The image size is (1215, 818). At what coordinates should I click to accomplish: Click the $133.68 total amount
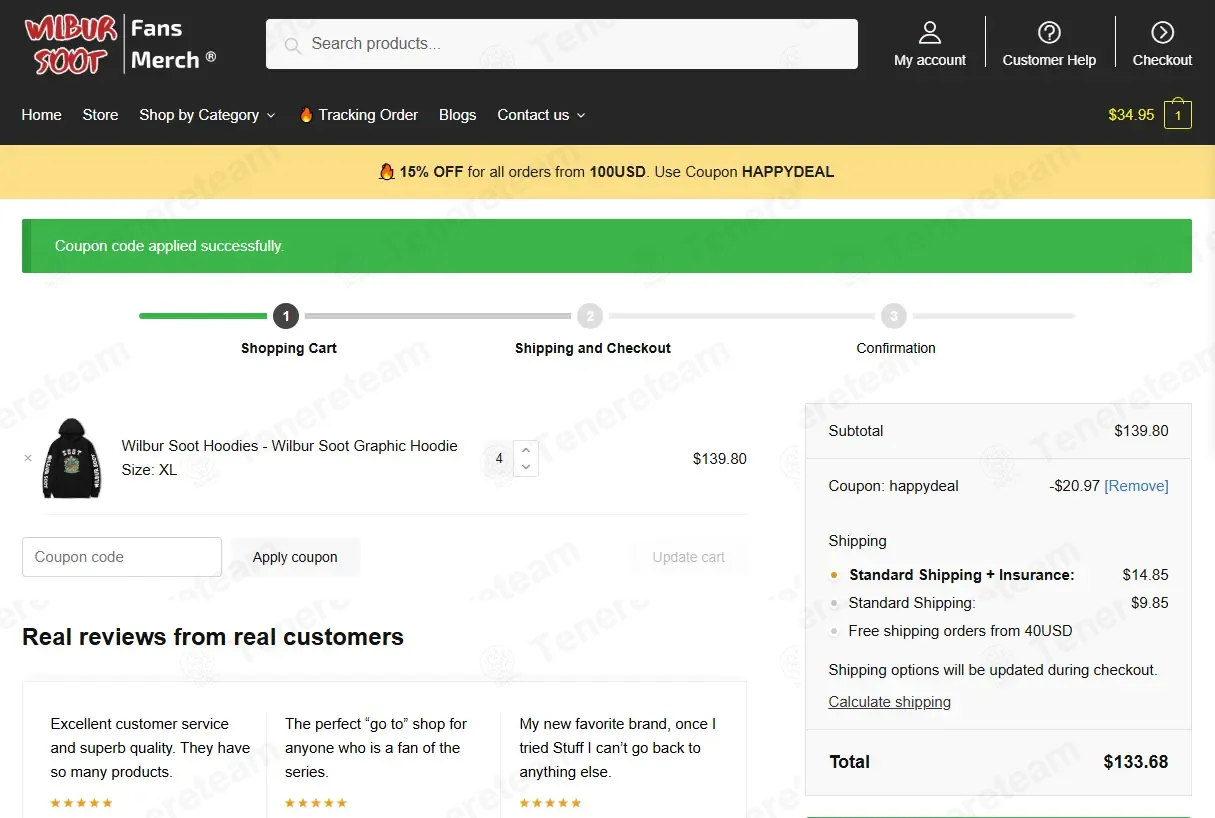(x=1136, y=762)
